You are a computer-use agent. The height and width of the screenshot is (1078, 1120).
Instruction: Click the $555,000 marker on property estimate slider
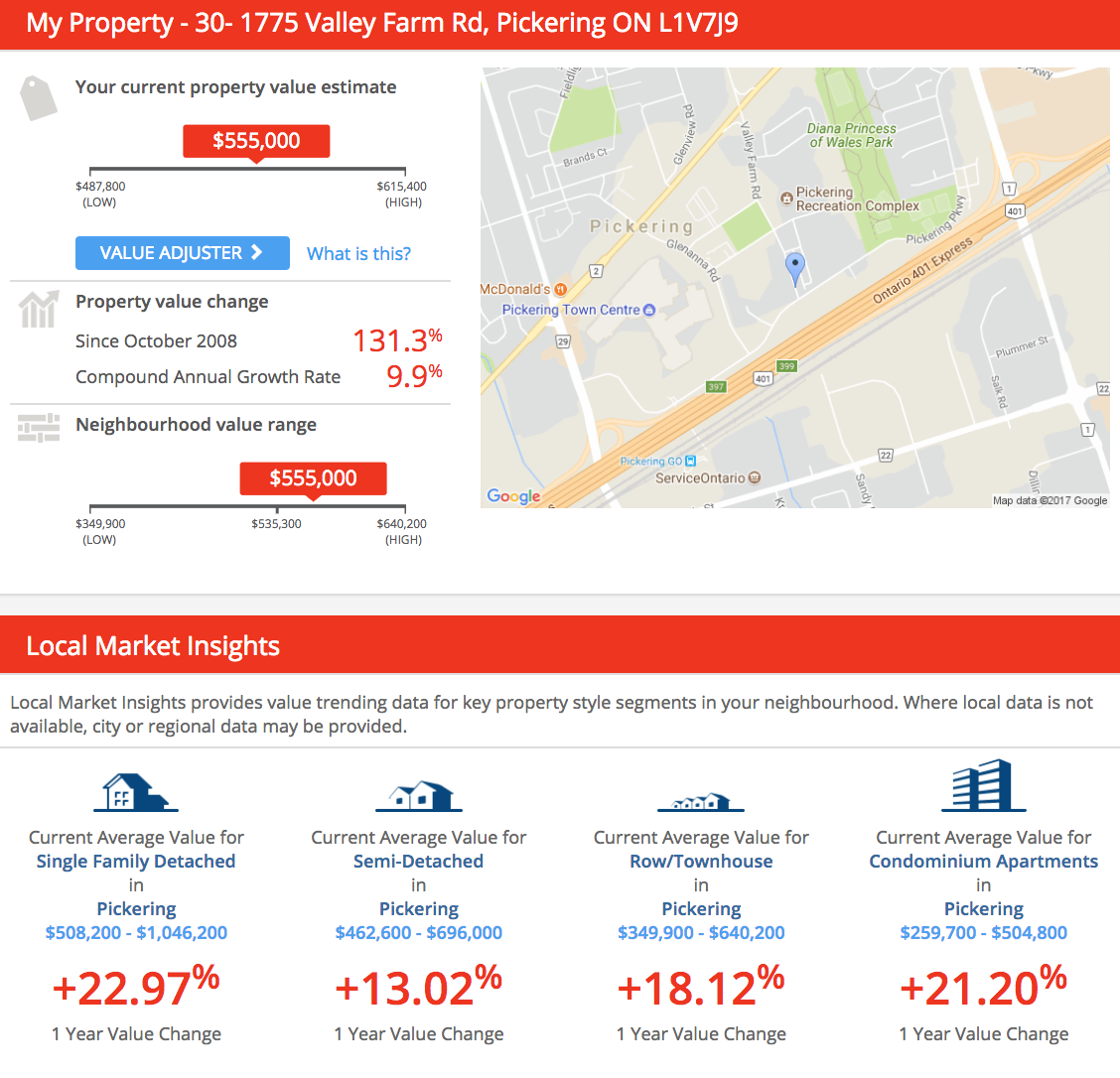(x=256, y=141)
